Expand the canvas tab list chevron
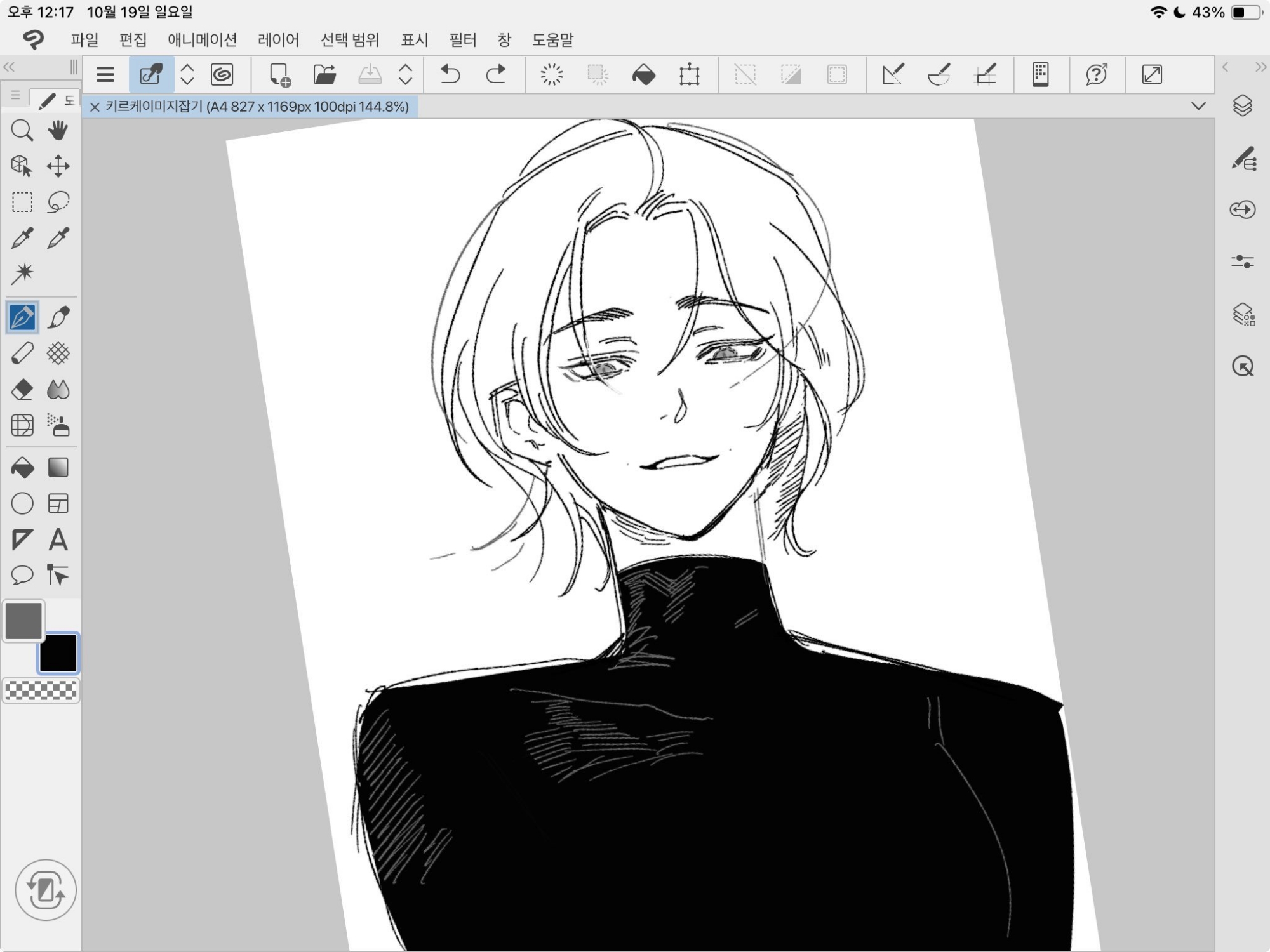1270x952 pixels. coord(1198,106)
